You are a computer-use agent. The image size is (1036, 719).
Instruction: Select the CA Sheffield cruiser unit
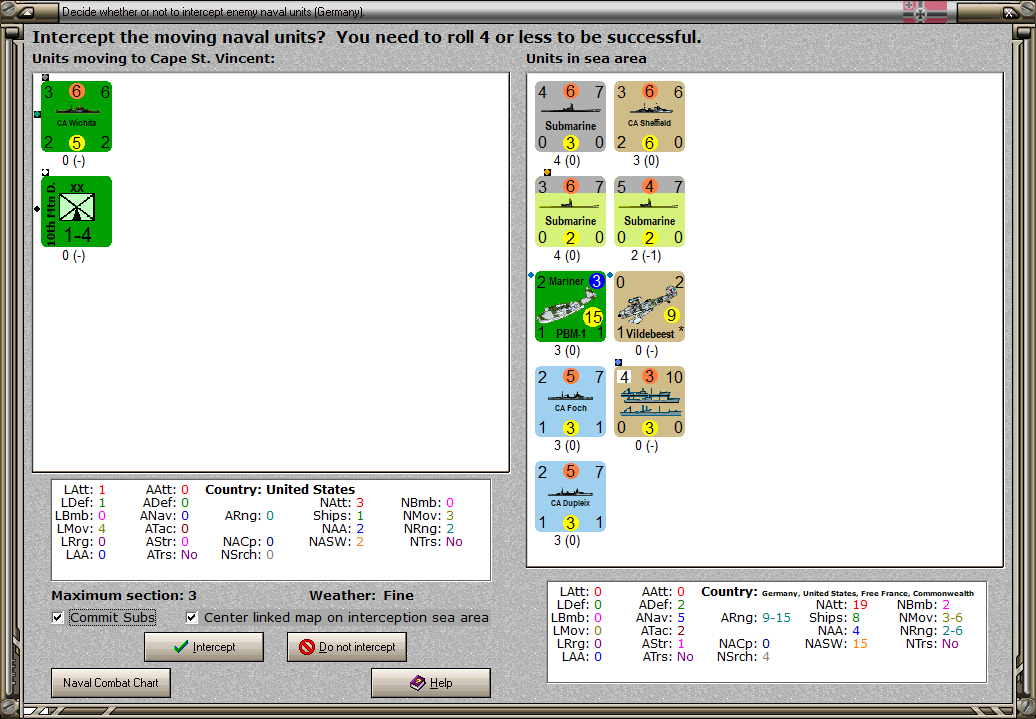pos(649,117)
